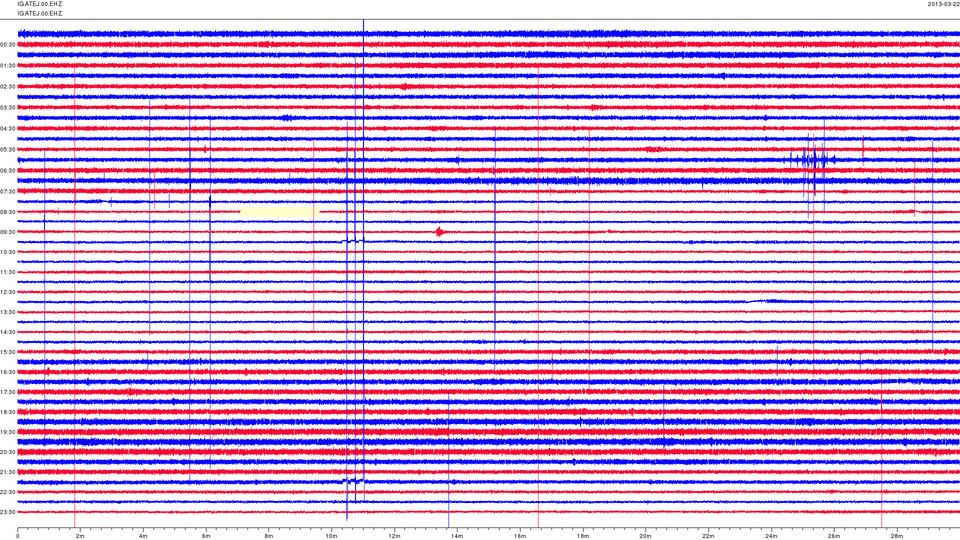This screenshot has width=960, height=540.
Task: Select the 16m axis tick label
Action: (520, 536)
